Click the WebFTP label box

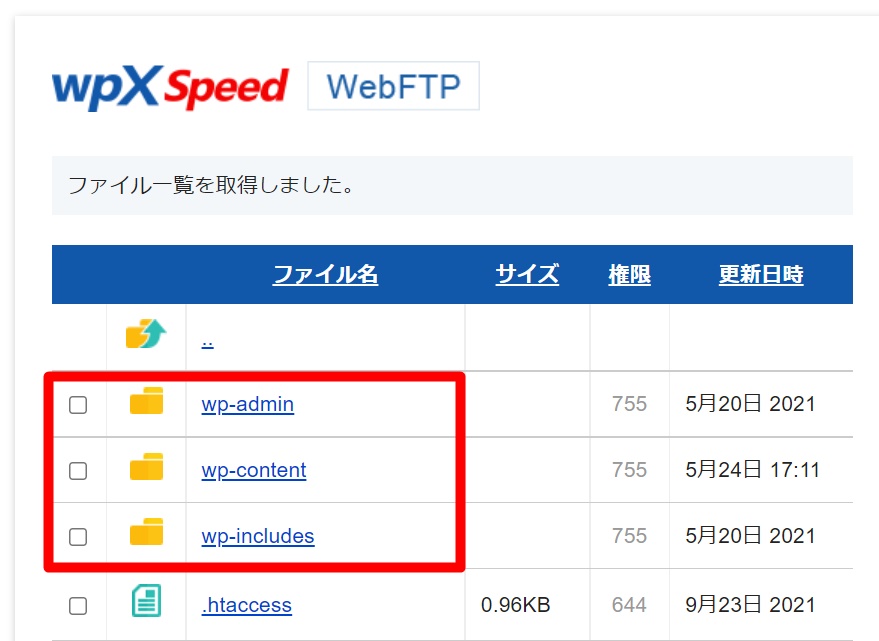click(x=394, y=86)
